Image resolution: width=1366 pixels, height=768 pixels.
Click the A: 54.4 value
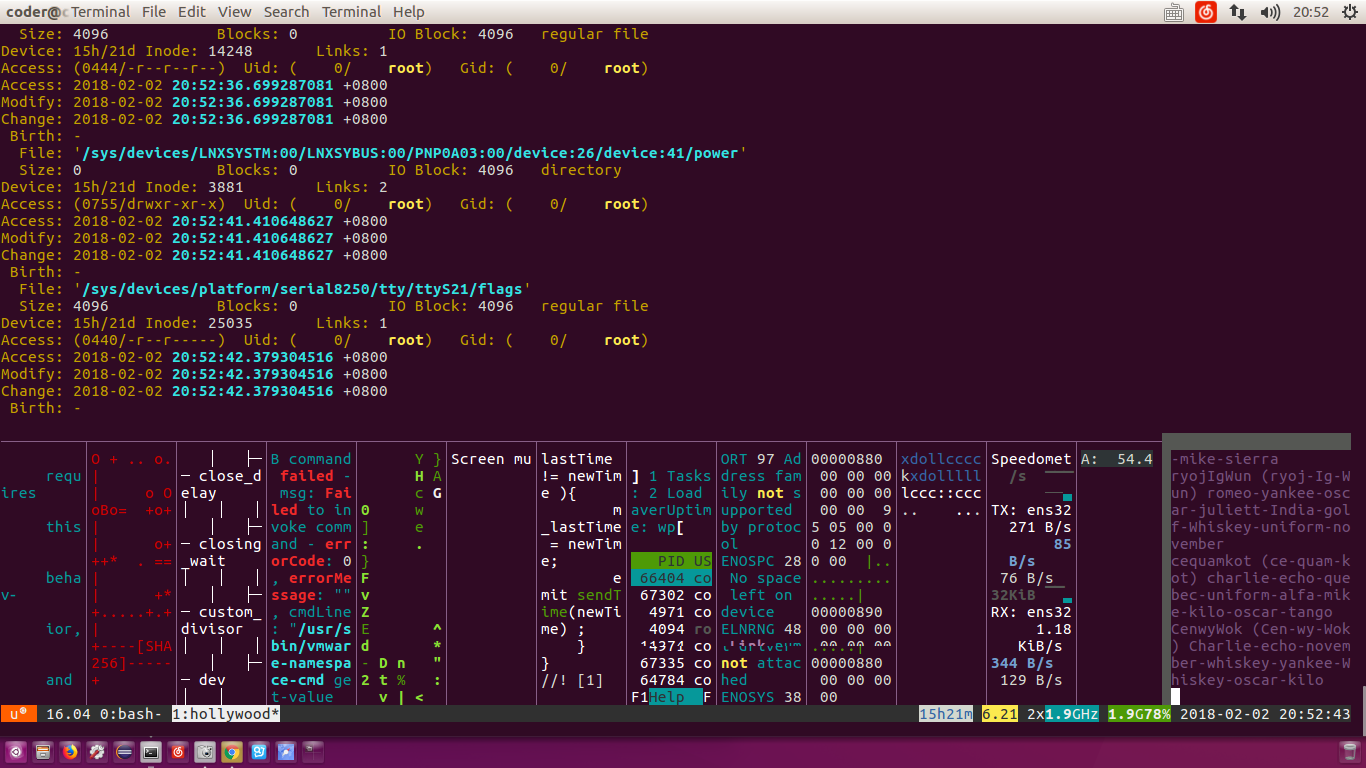click(1117, 459)
